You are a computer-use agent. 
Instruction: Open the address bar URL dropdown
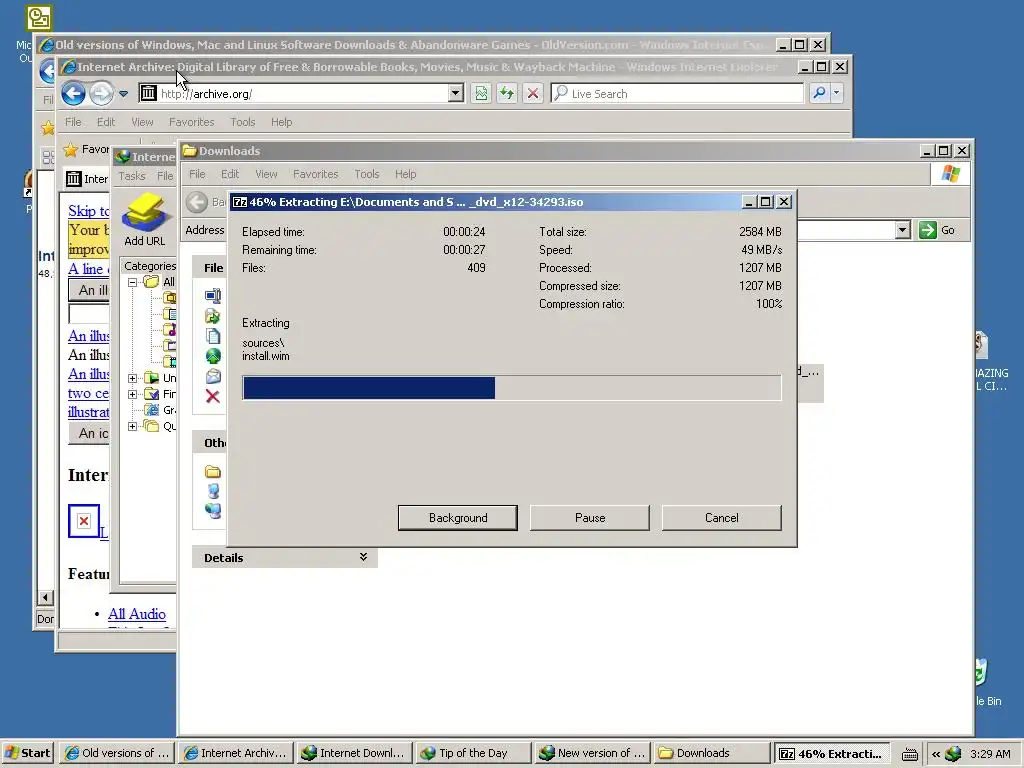click(456, 93)
